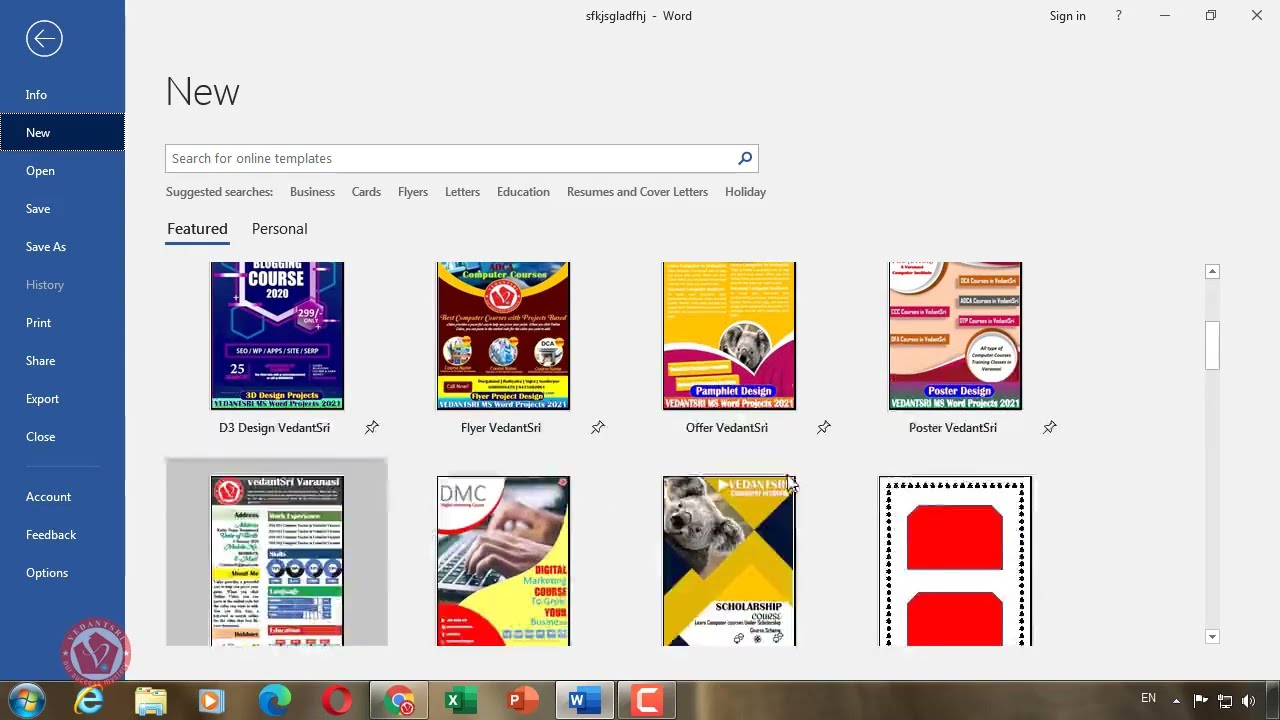Open the Print page

tap(62, 323)
